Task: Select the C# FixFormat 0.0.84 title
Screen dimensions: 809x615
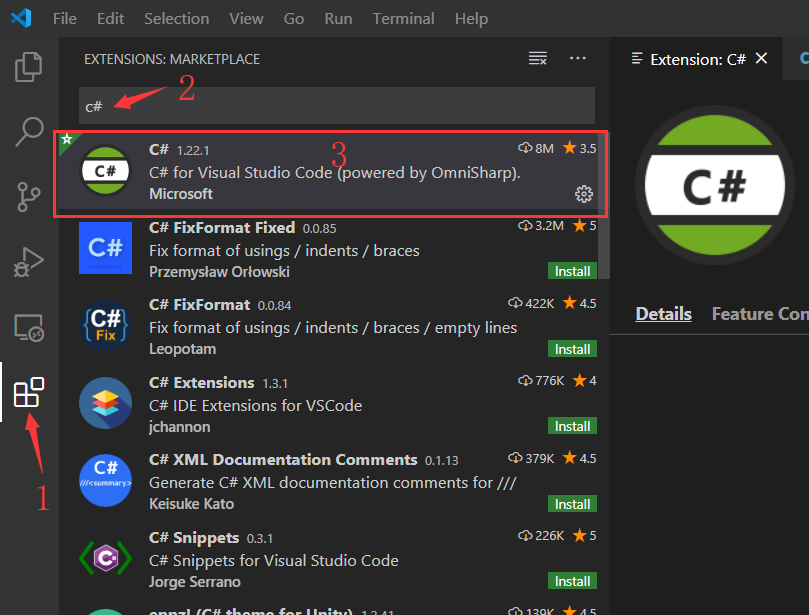Action: 199,305
